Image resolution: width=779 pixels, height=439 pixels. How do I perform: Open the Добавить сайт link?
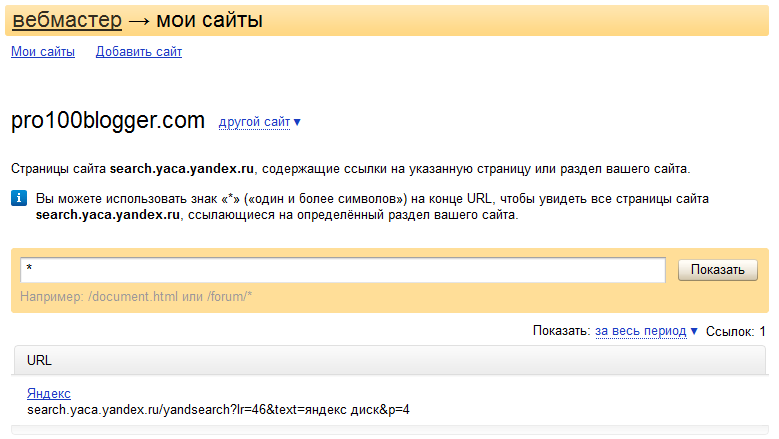click(139, 52)
